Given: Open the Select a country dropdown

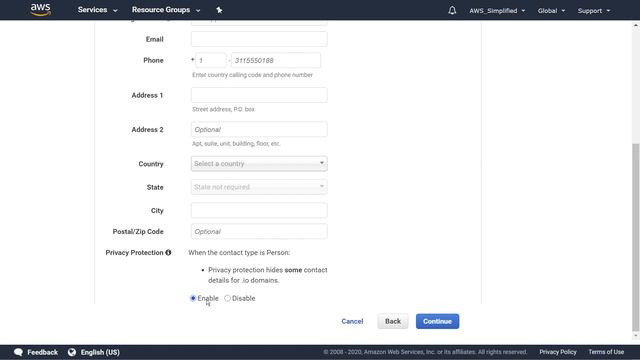Looking at the screenshot, I should (259, 164).
